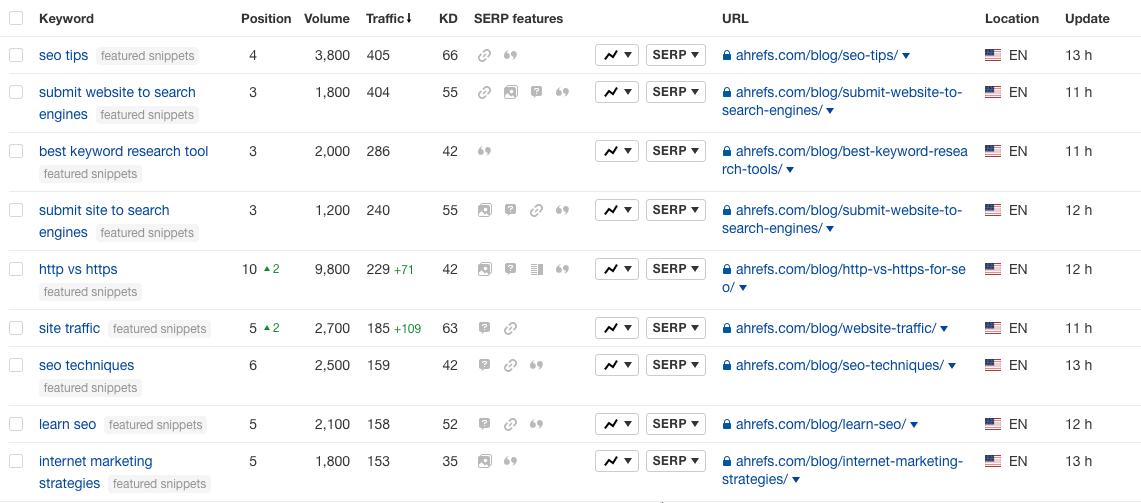Select the 'best keyword research tool' row checkbox
Viewport: 1141px width, 503px height.
click(x=16, y=151)
